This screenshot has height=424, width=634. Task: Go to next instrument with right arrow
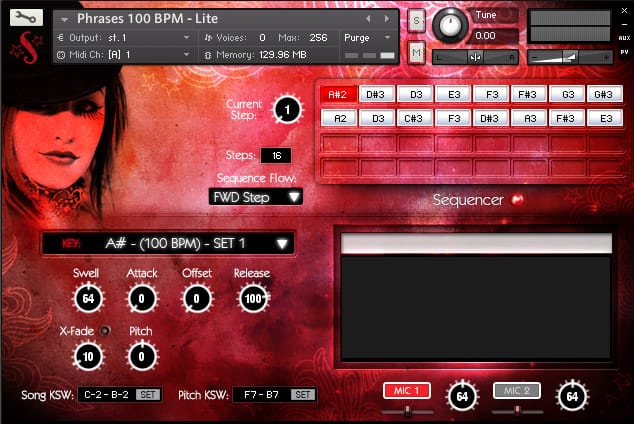387,19
